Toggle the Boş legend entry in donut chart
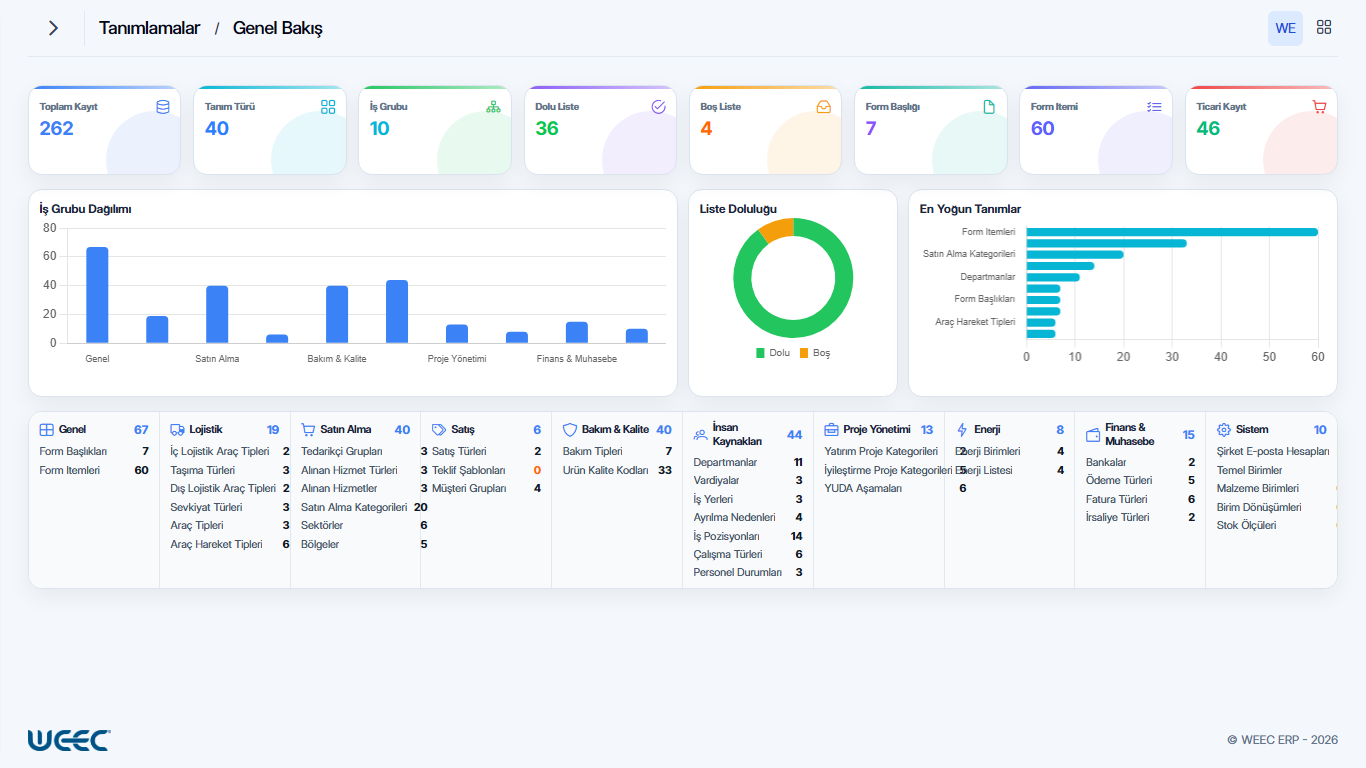 [x=815, y=353]
